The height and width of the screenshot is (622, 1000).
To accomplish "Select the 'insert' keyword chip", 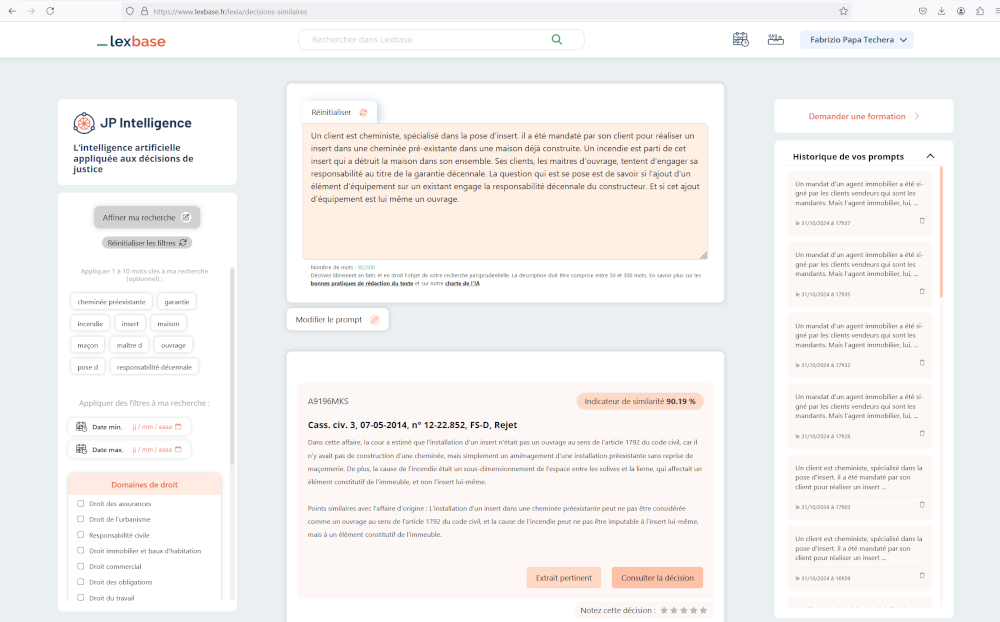I will click(130, 323).
